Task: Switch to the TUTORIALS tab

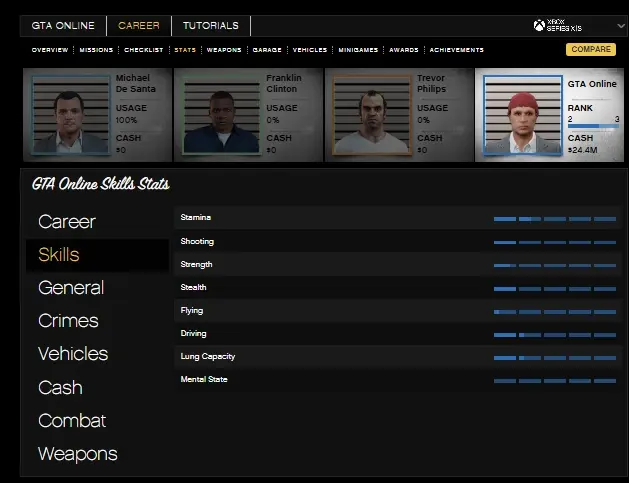Action: tap(210, 26)
